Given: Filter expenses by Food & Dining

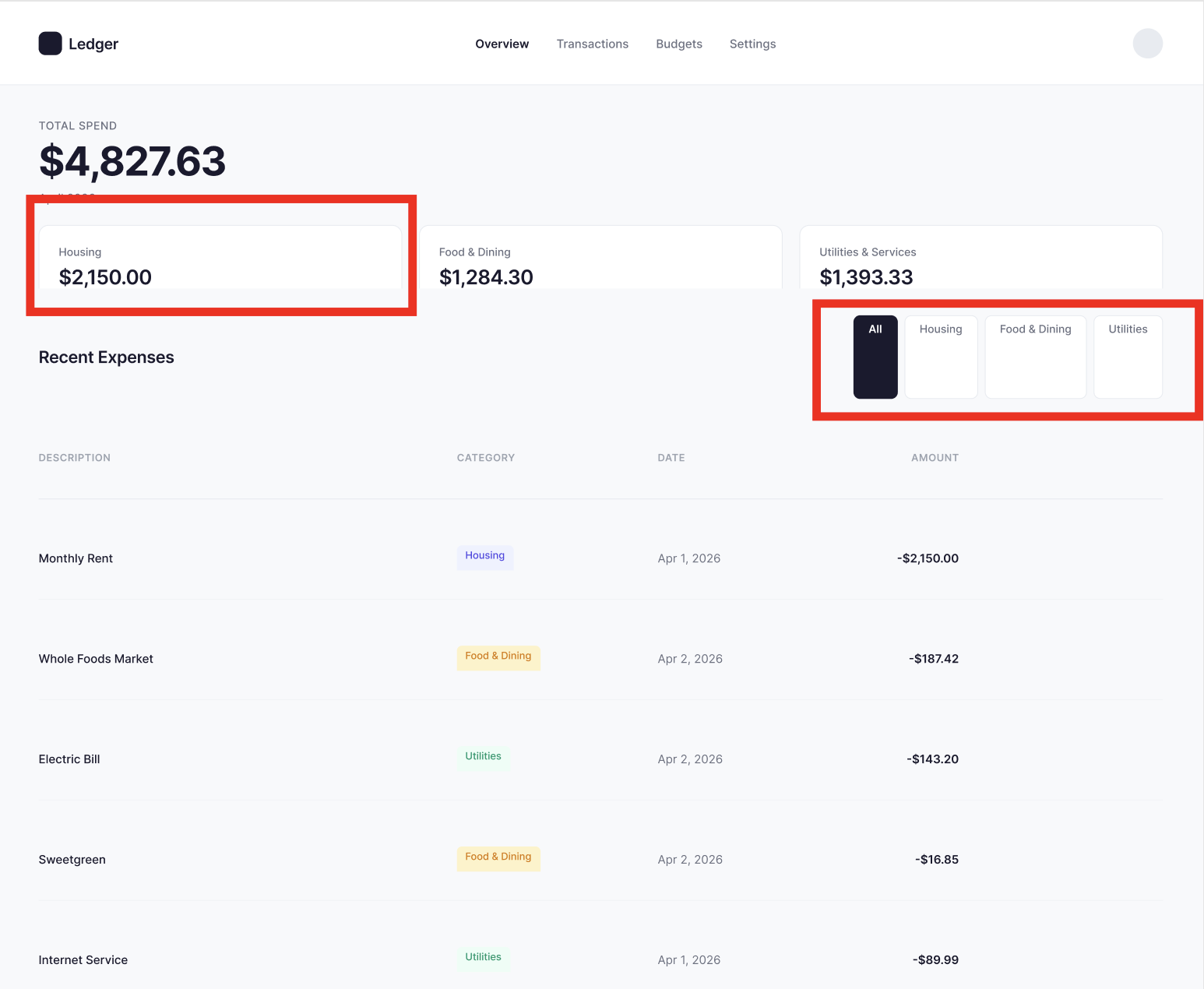Looking at the screenshot, I should coord(1035,357).
